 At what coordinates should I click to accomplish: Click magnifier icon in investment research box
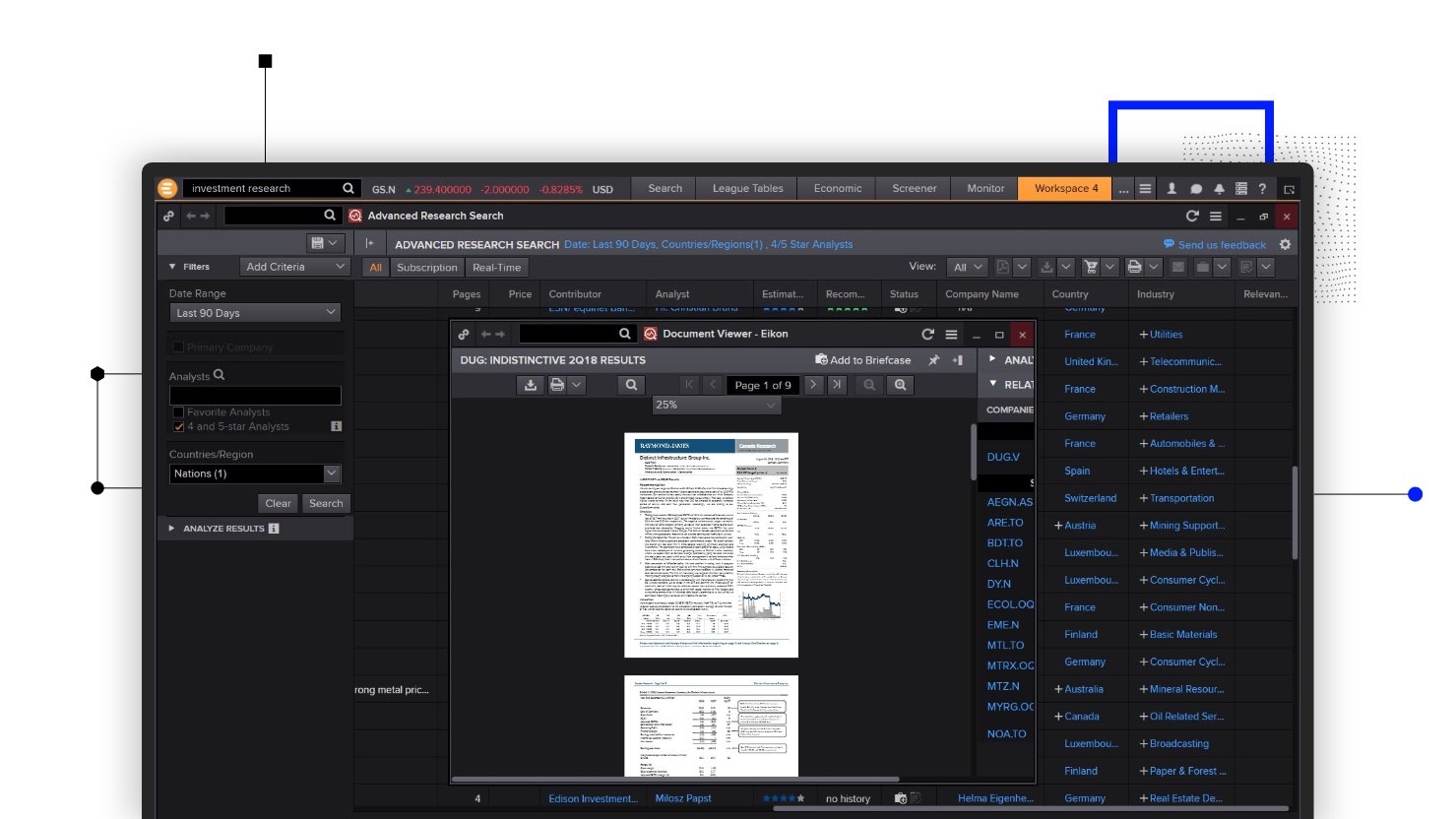(x=348, y=188)
